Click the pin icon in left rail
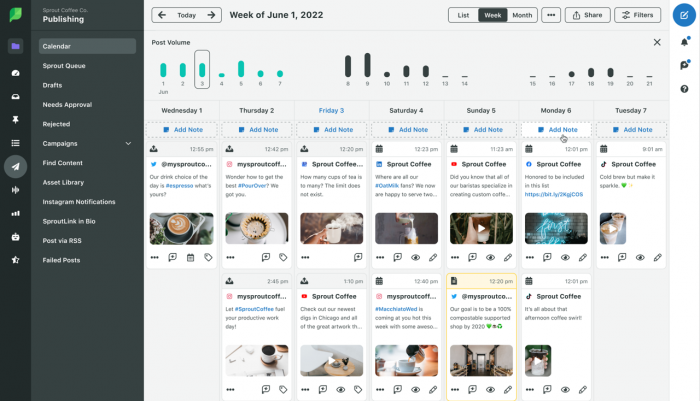 click(16, 120)
